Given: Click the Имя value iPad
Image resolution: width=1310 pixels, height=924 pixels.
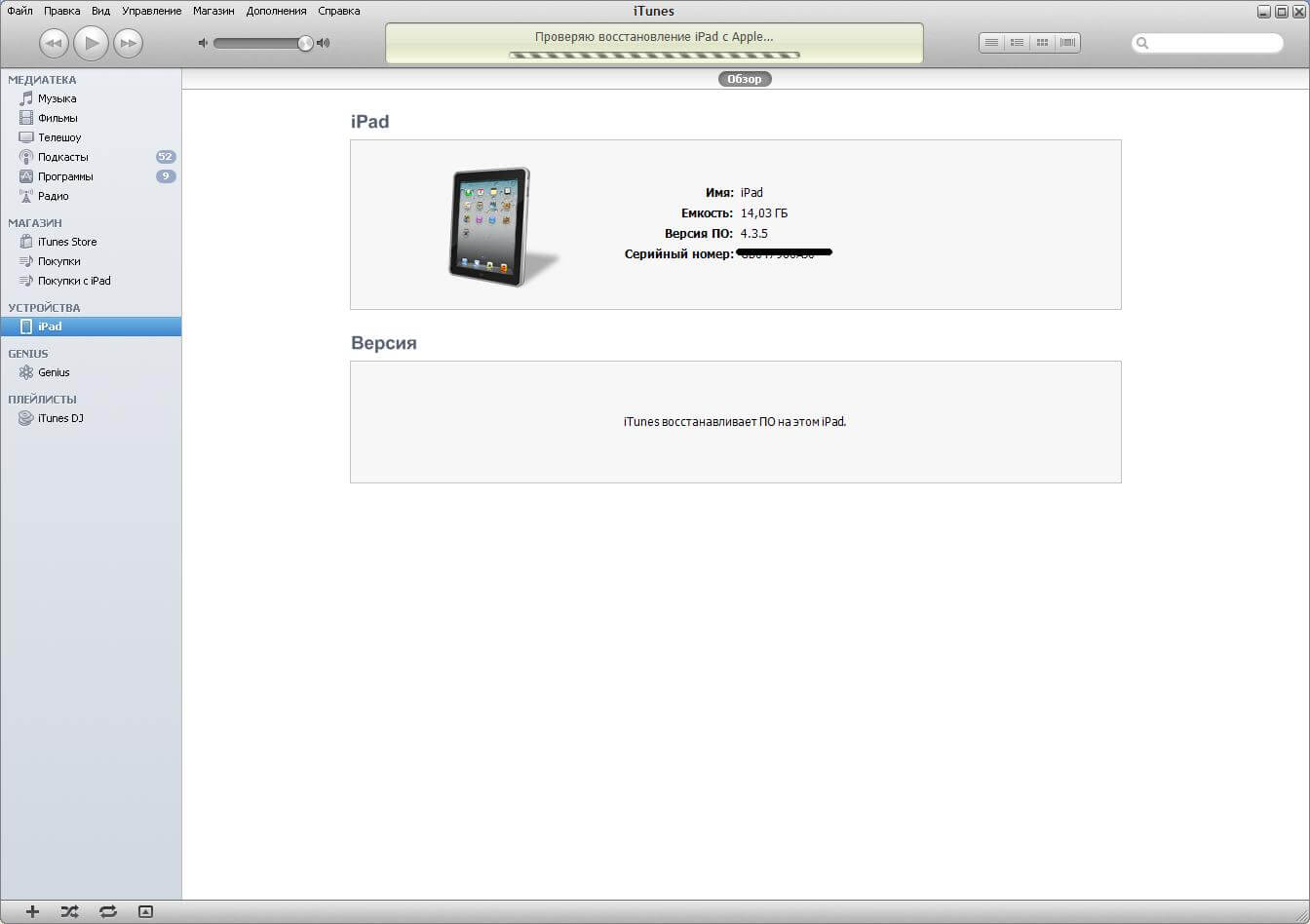Looking at the screenshot, I should [x=751, y=193].
